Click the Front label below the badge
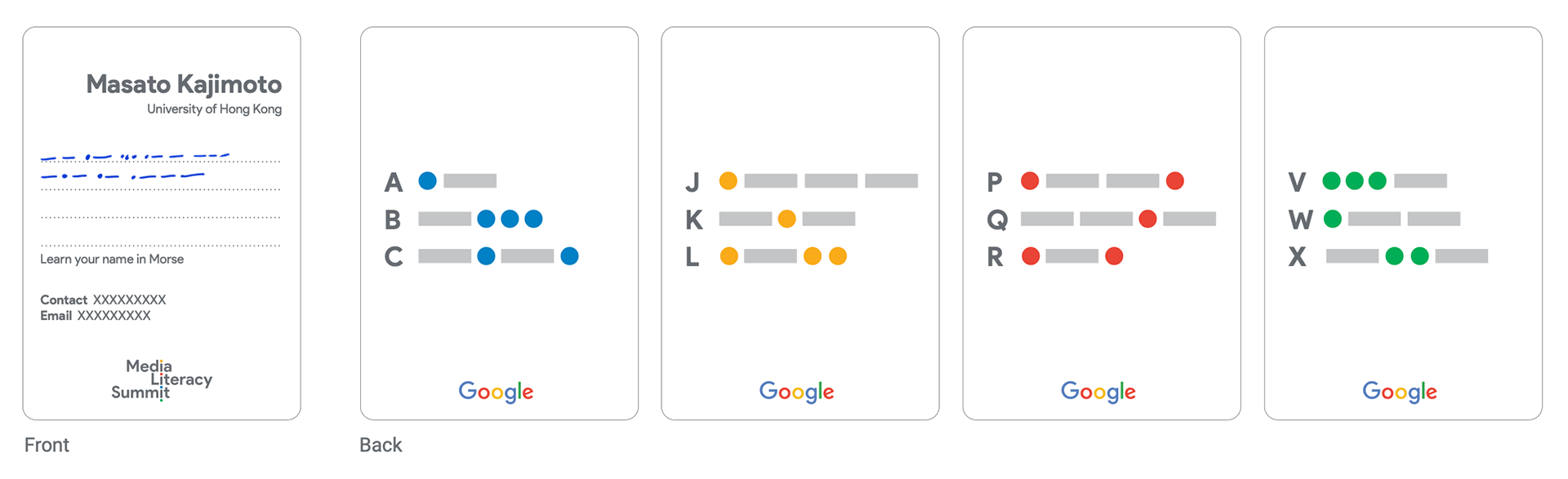 47,445
